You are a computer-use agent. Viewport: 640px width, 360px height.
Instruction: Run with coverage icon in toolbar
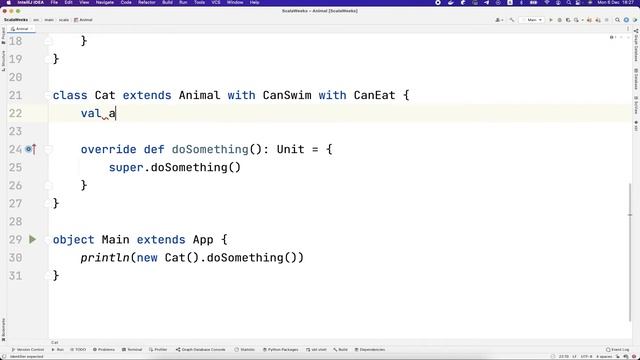coord(568,20)
